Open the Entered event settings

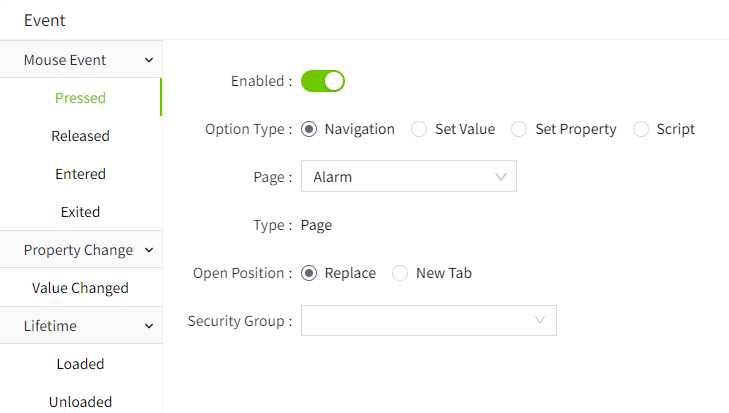pyautogui.click(x=80, y=174)
